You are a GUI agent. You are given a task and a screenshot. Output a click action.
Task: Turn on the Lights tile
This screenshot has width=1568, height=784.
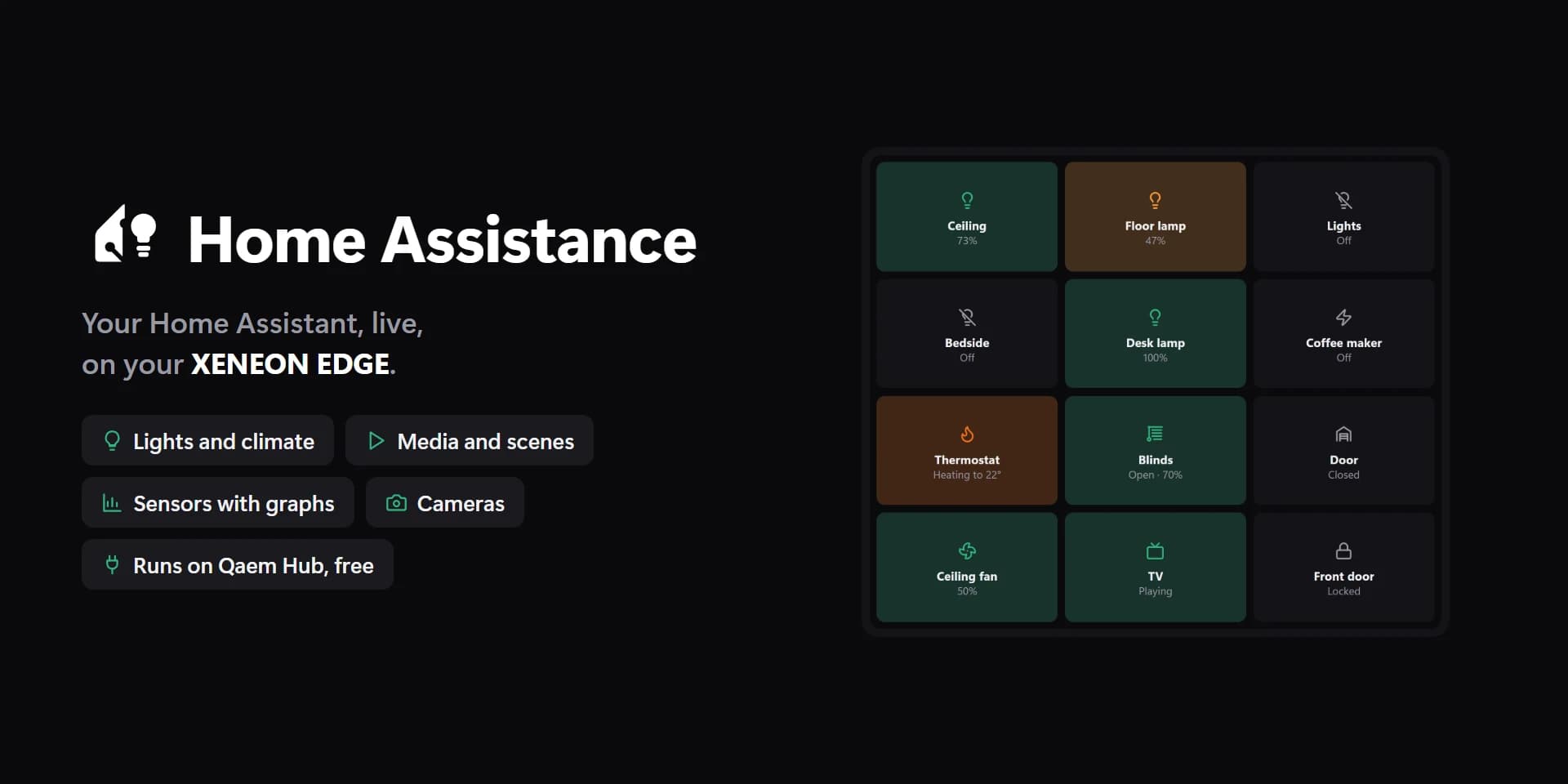(x=1343, y=216)
